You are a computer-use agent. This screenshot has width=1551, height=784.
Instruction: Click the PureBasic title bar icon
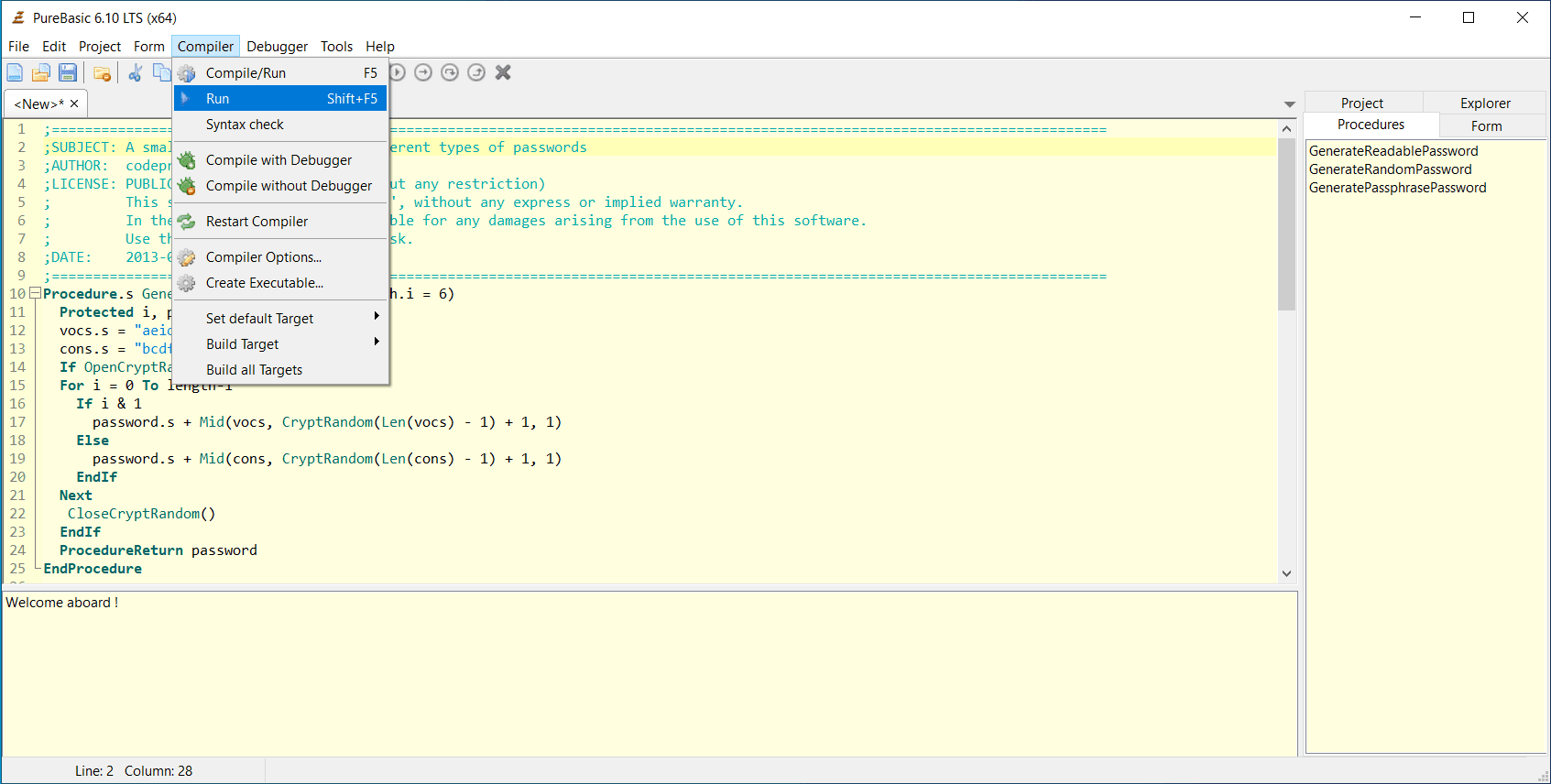pos(17,17)
